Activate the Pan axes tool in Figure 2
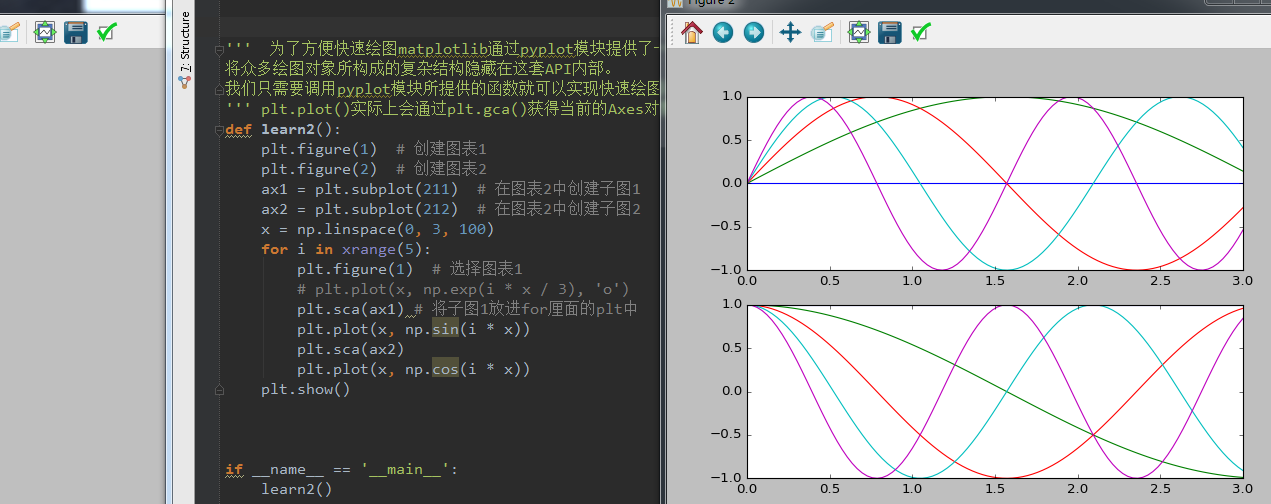1271x504 pixels. (x=790, y=33)
